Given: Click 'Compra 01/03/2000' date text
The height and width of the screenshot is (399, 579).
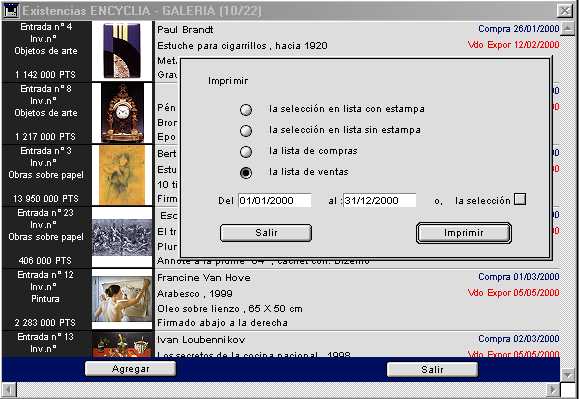Looking at the screenshot, I should pos(519,277).
